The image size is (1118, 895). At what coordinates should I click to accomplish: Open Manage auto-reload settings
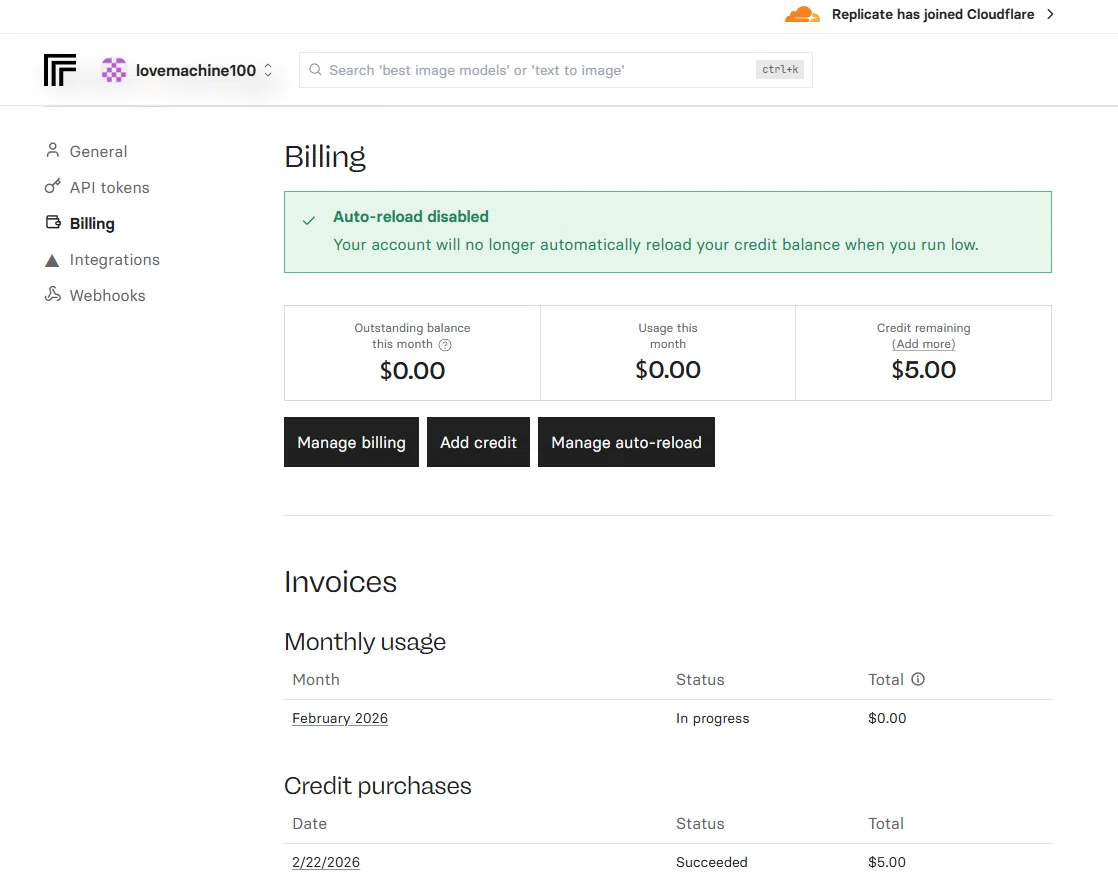626,442
